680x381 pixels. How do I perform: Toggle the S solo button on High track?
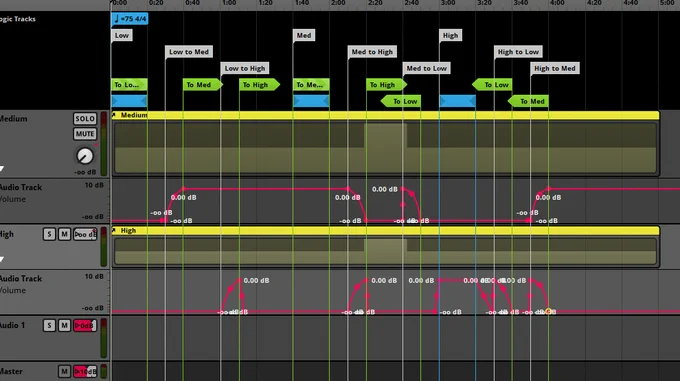click(x=49, y=234)
